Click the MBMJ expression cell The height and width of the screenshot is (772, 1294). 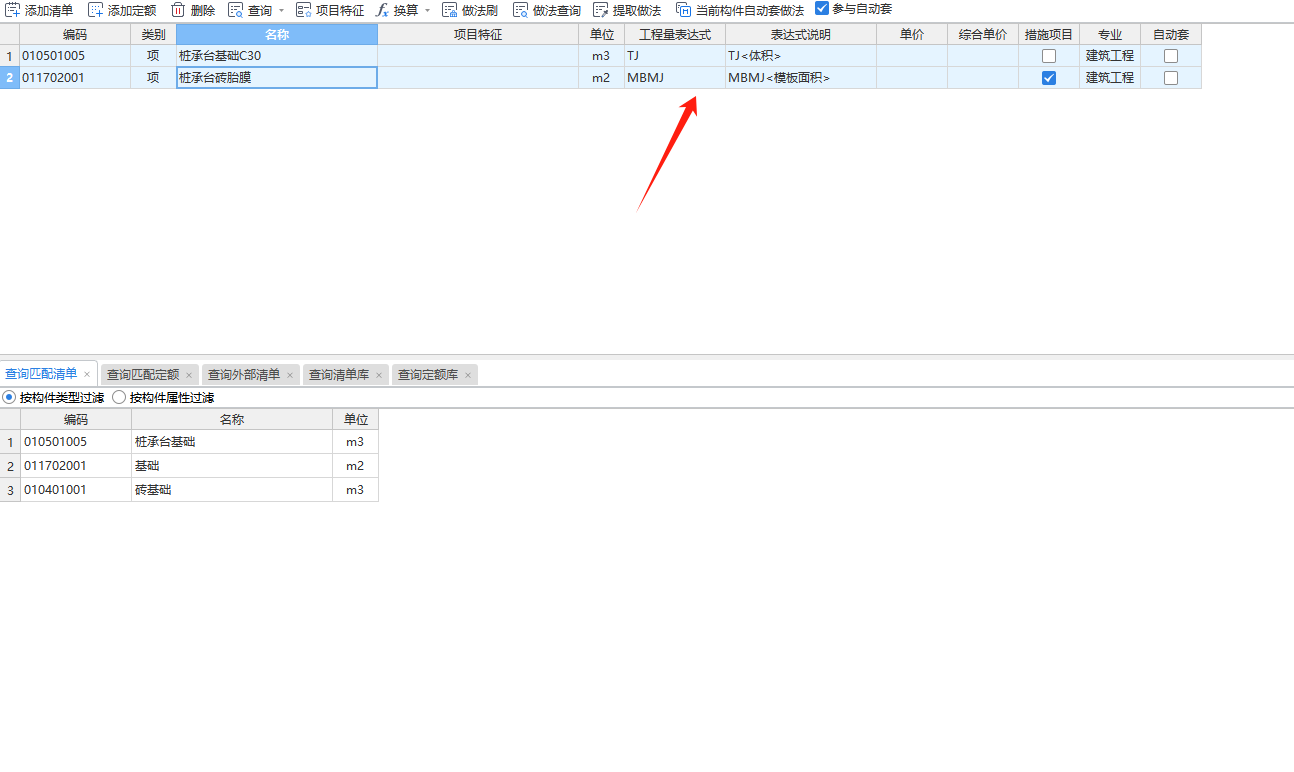click(x=675, y=78)
